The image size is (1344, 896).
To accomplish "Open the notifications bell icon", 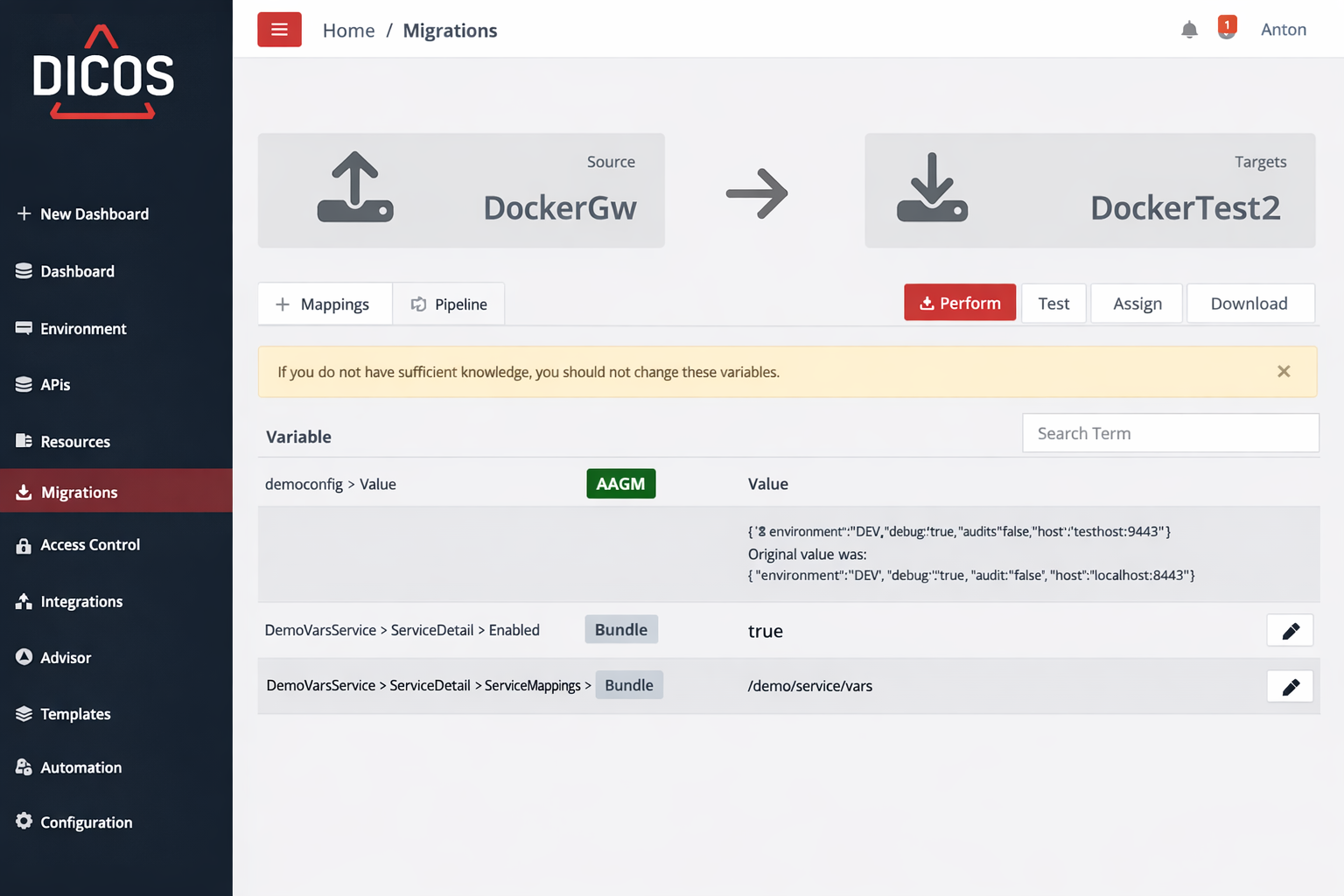I will click(1188, 30).
